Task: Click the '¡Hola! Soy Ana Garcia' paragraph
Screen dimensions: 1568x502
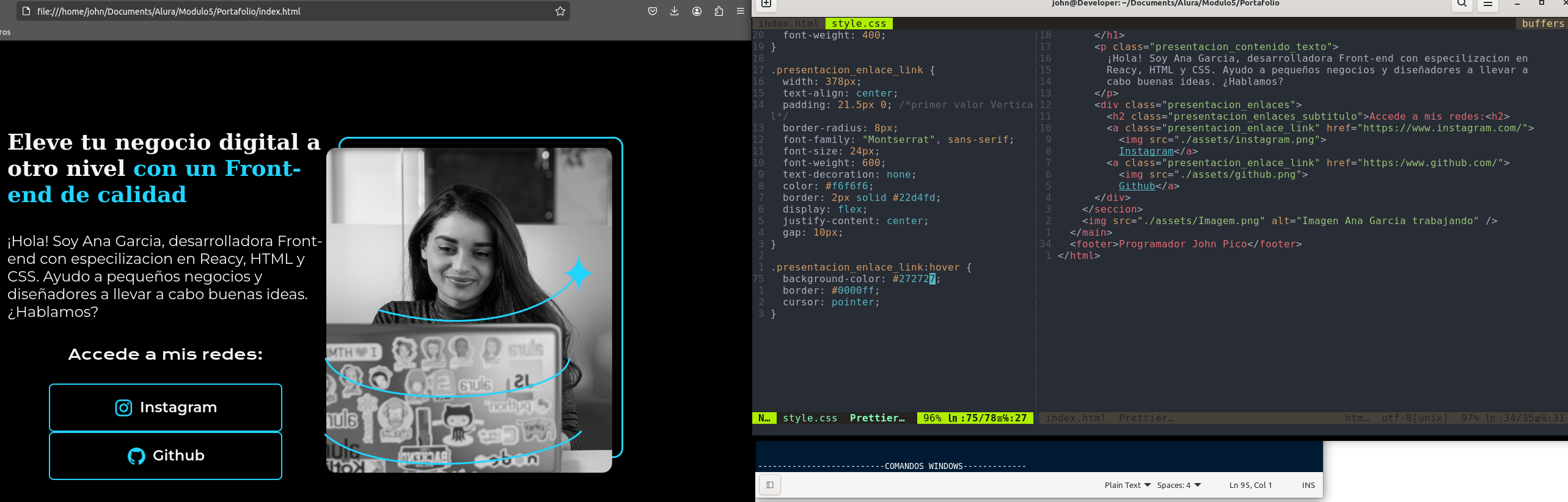Action: [164, 277]
